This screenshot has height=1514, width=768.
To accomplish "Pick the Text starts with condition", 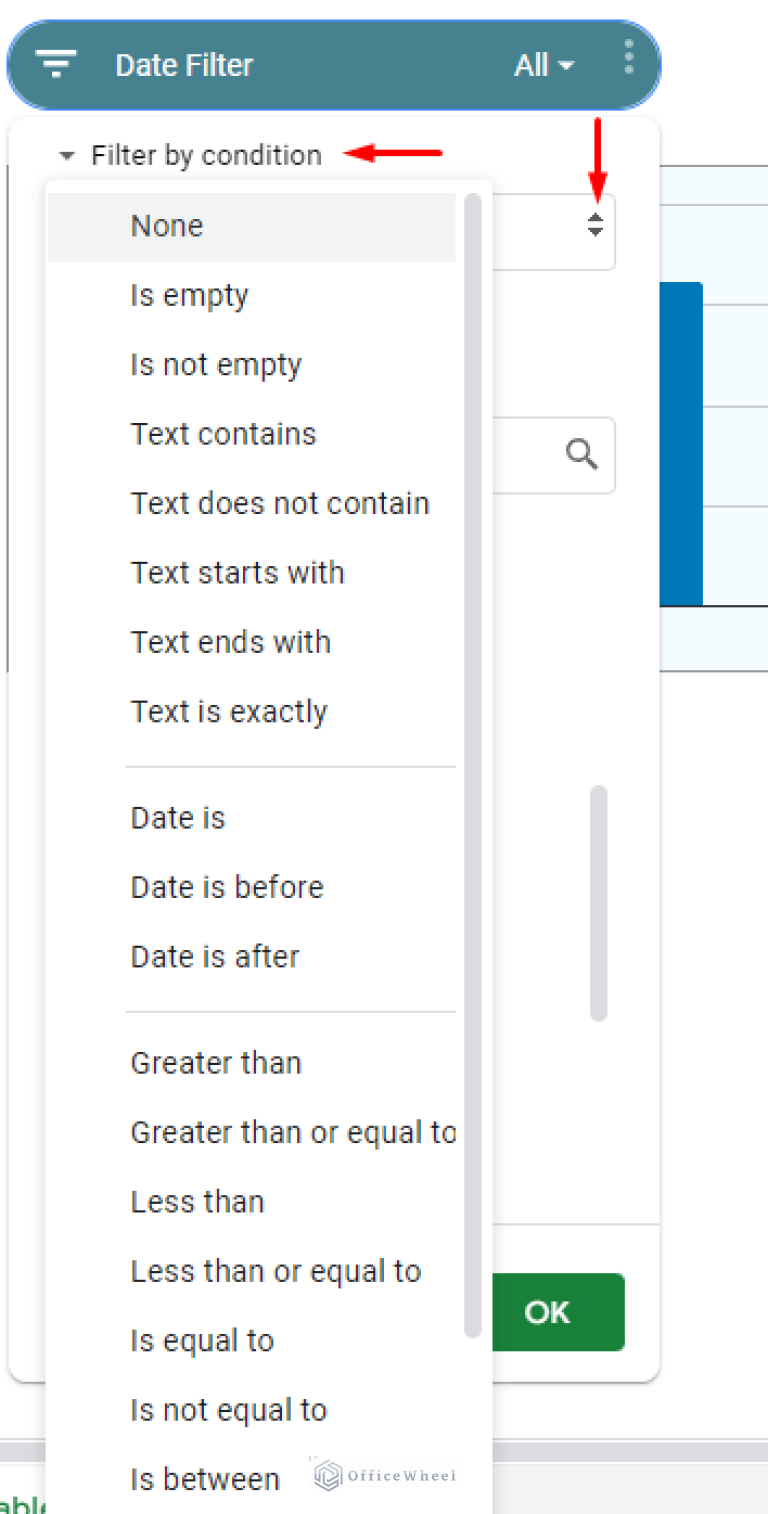I will (x=237, y=573).
